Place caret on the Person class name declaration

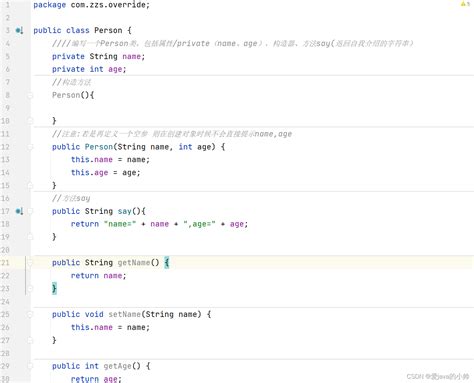point(108,30)
